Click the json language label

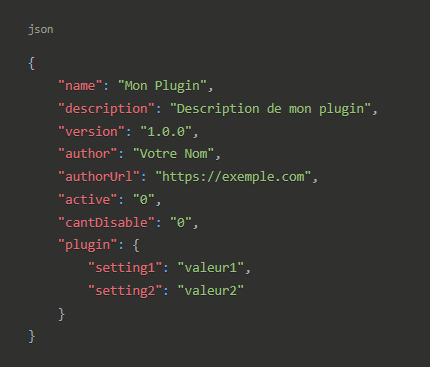point(41,30)
